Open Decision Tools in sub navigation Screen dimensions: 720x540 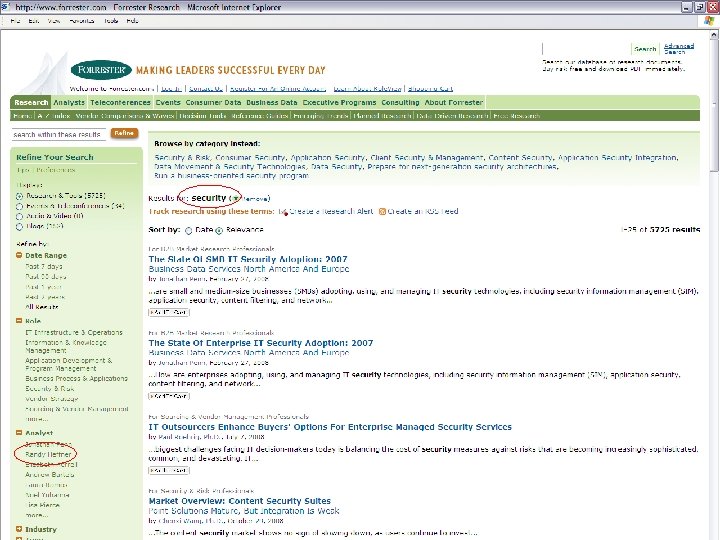coord(203,116)
